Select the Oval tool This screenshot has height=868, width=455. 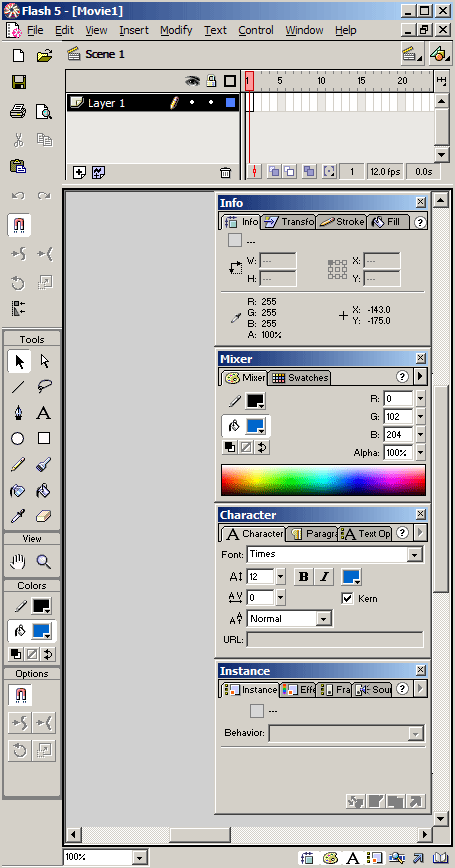coord(18,439)
